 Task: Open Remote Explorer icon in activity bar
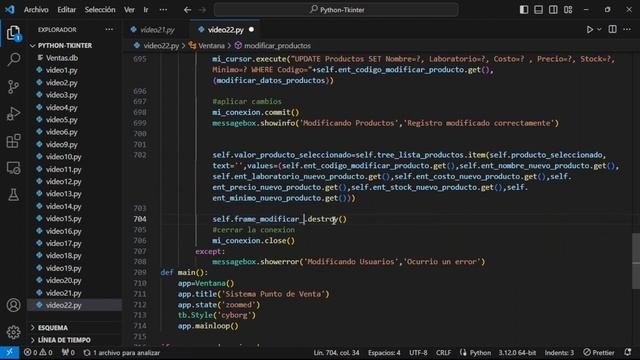(x=13, y=168)
